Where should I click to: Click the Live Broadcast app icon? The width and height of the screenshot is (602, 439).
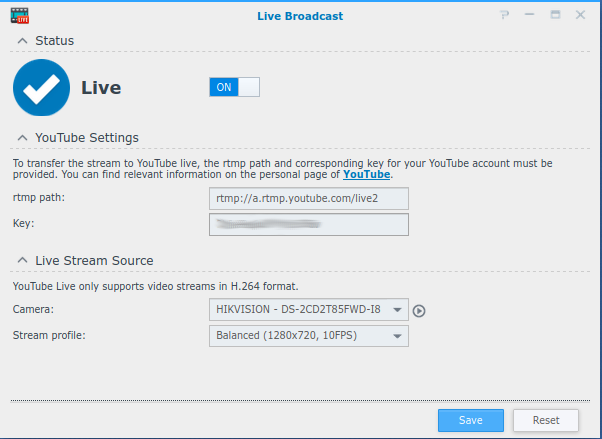[20, 16]
